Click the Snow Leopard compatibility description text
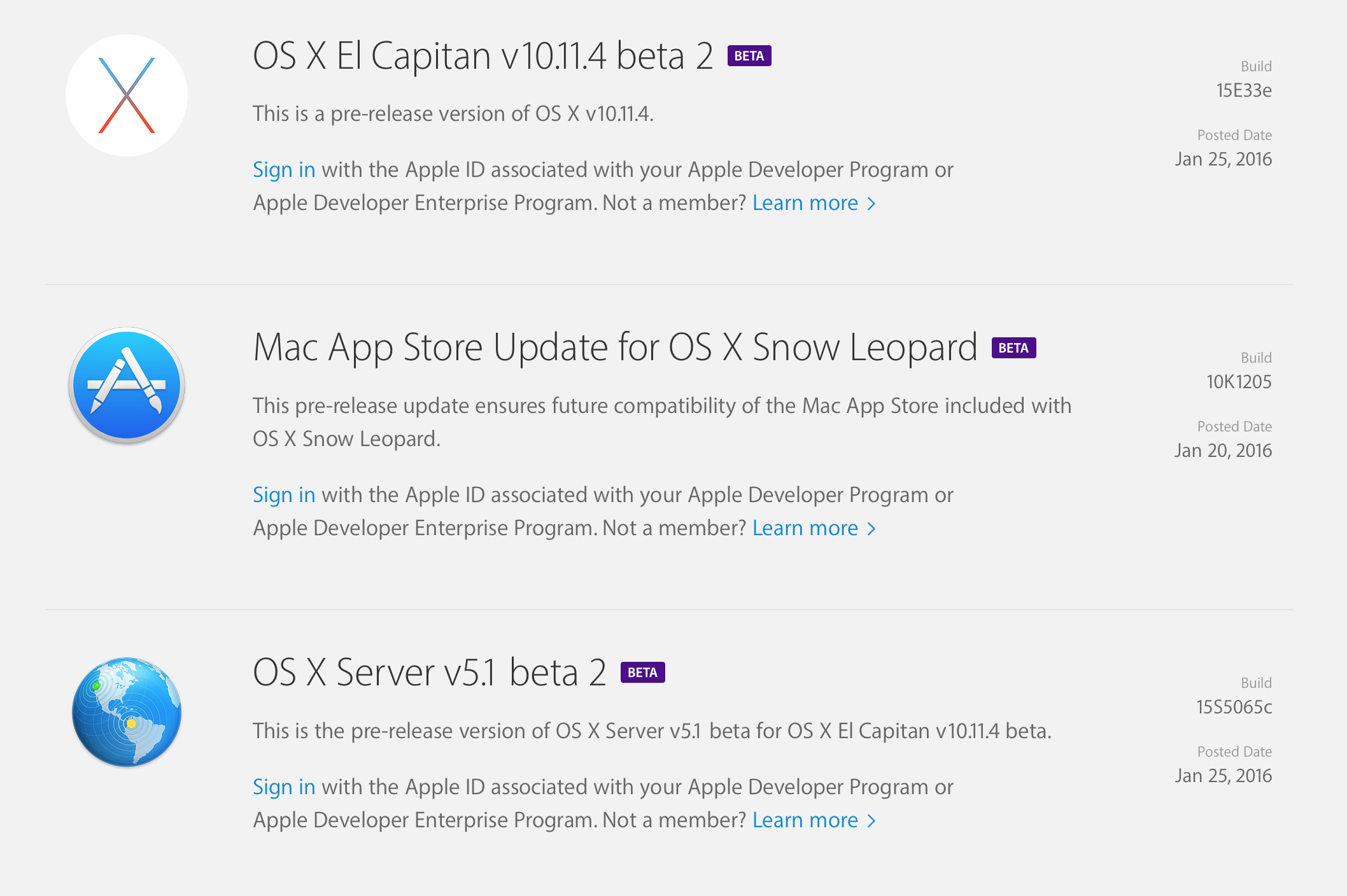1347x896 pixels. (662, 406)
